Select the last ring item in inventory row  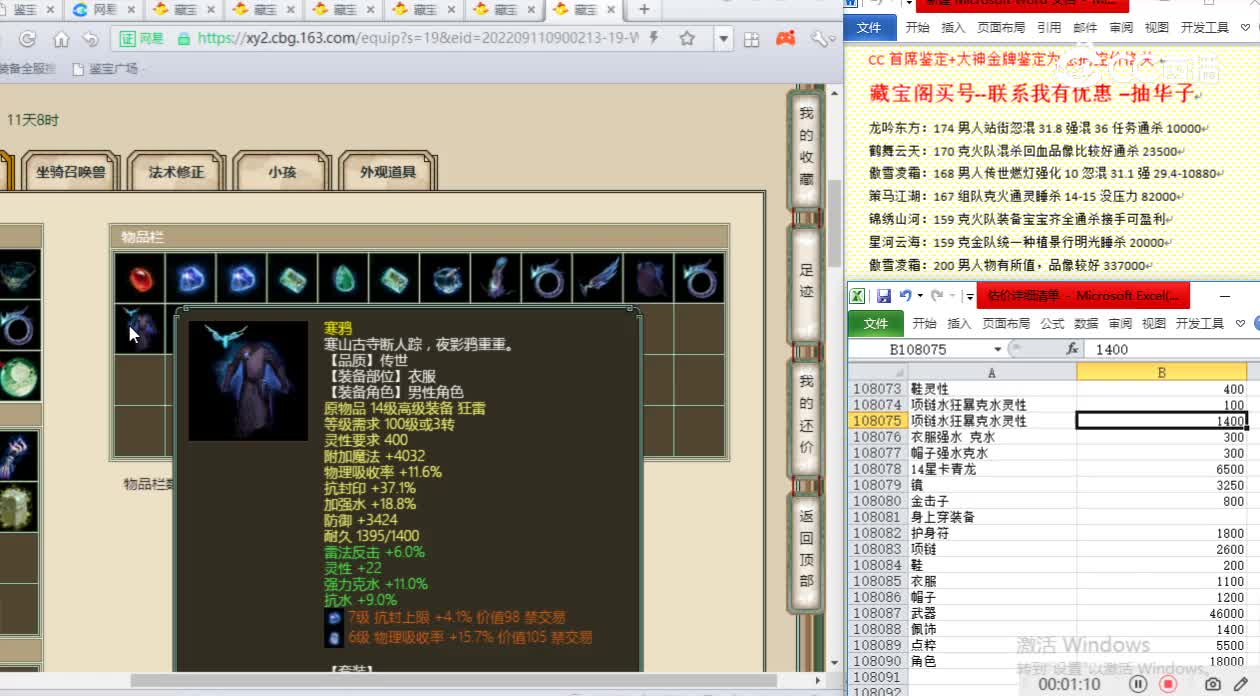click(x=699, y=278)
